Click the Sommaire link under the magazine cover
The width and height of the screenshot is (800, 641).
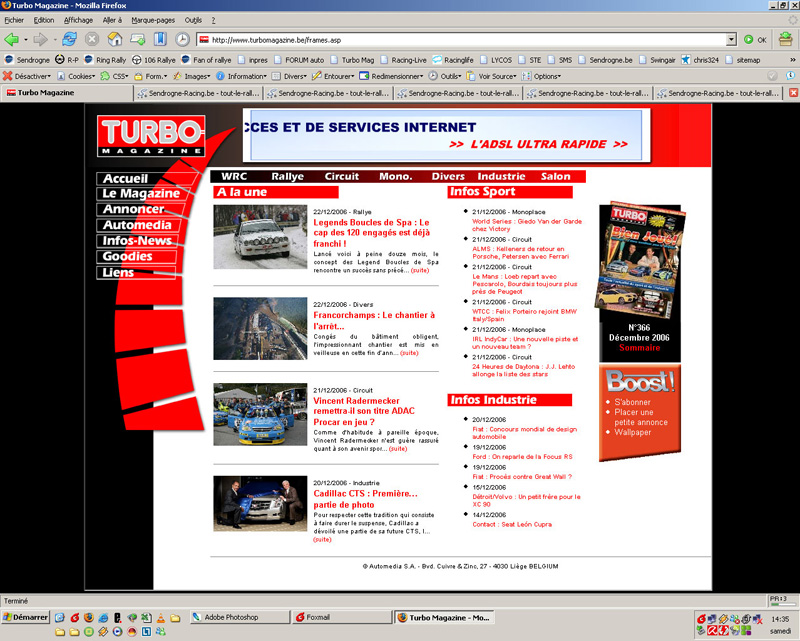pos(639,348)
